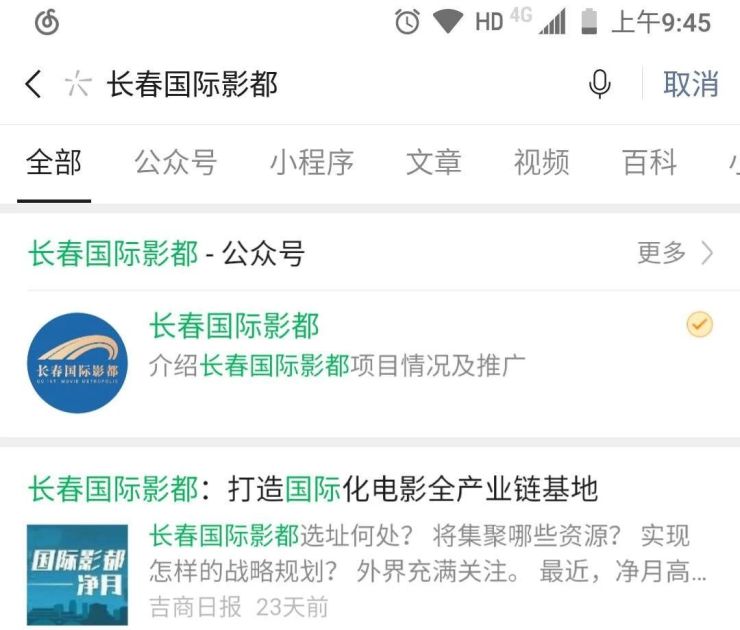740x630 pixels.
Task: Switch to the 文章 tab
Action: [x=434, y=162]
